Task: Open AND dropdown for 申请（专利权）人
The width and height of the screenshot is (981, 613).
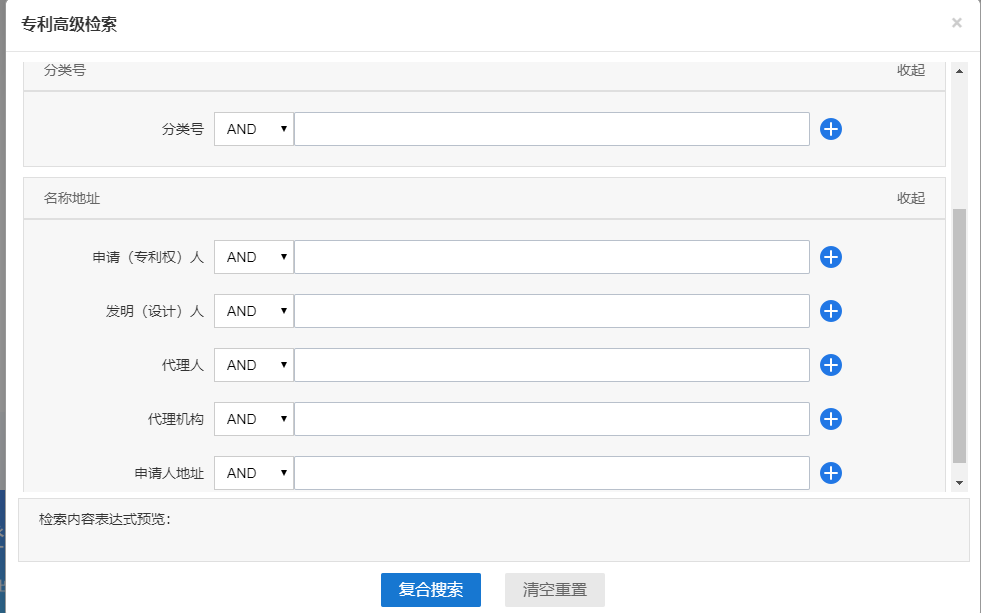Action: 254,257
